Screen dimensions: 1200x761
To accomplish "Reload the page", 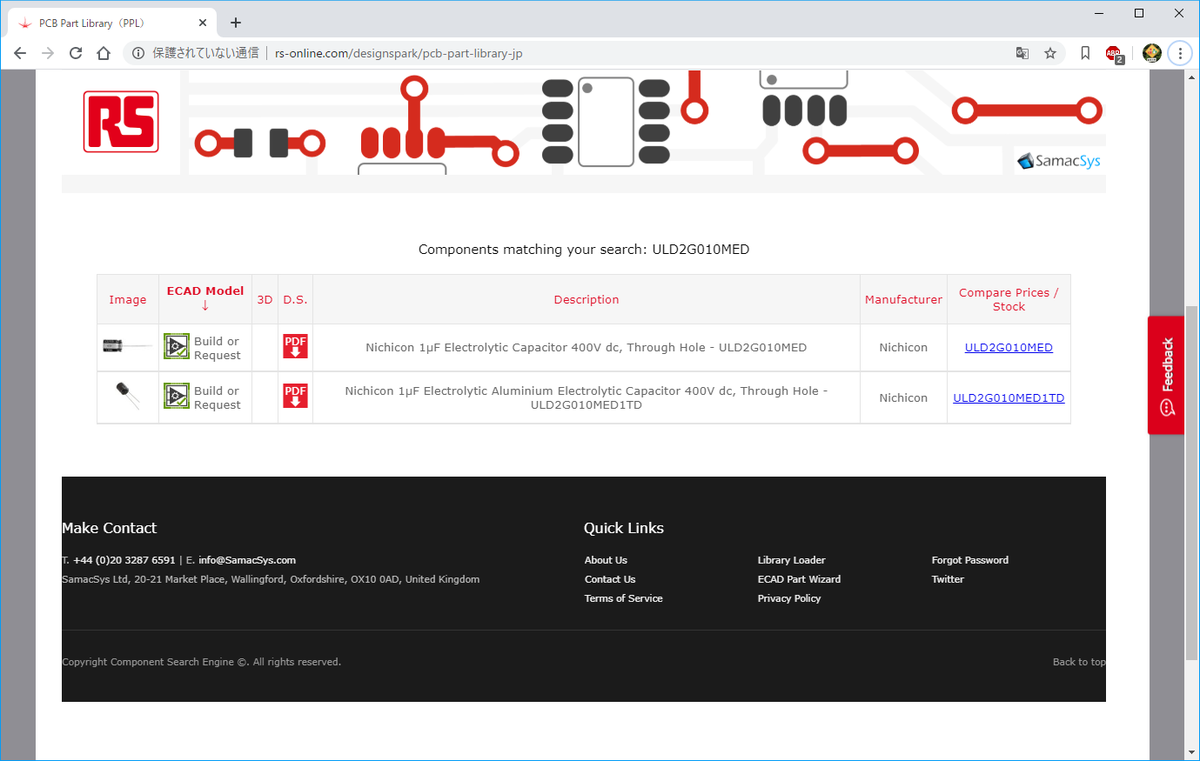I will click(x=75, y=53).
